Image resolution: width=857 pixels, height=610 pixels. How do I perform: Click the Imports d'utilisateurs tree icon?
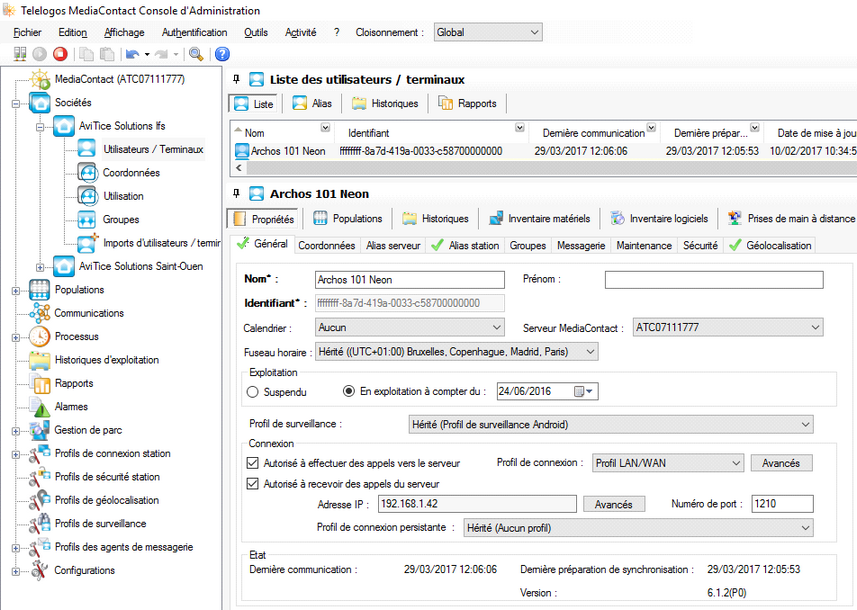click(87, 243)
